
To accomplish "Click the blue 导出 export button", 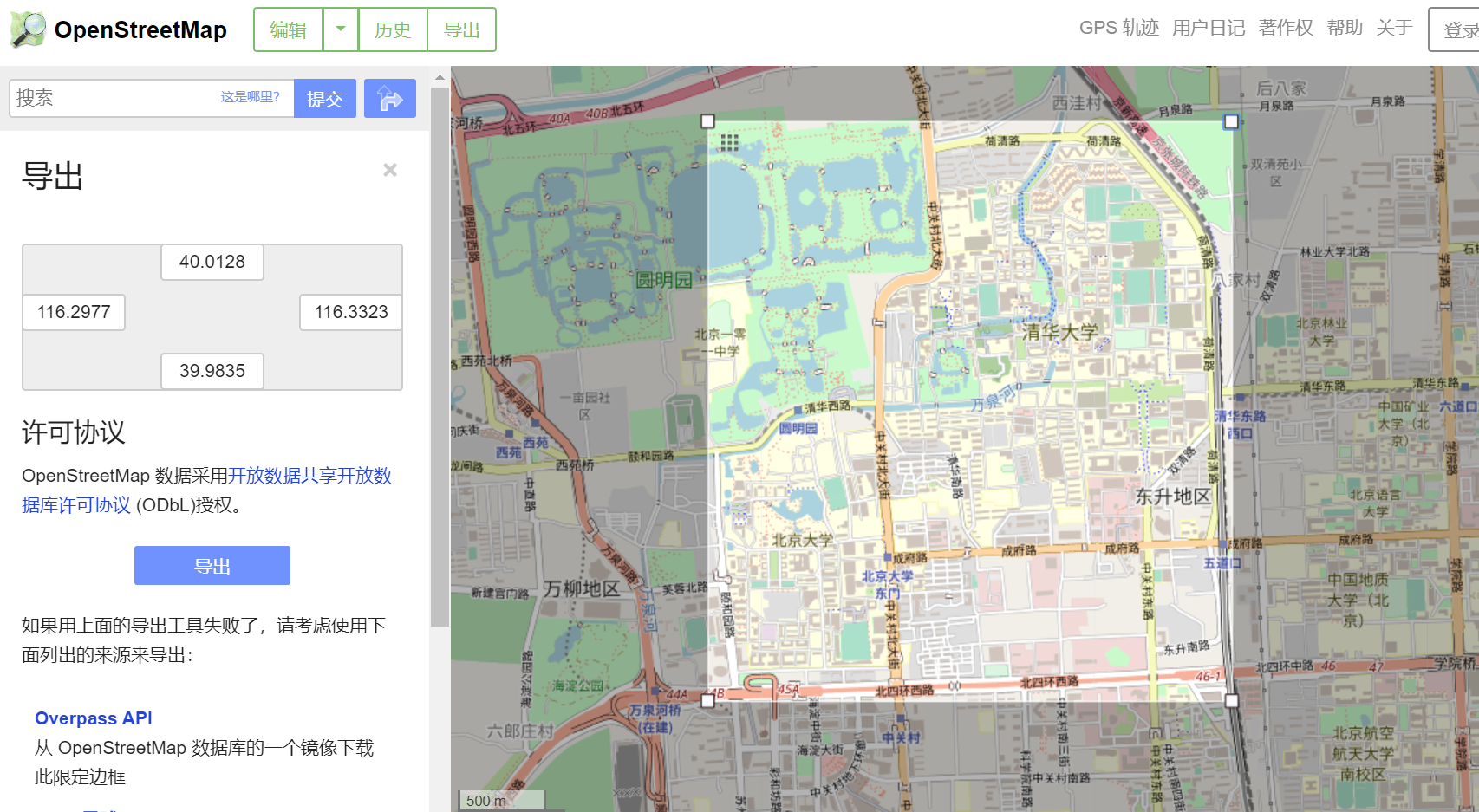I will 212,566.
